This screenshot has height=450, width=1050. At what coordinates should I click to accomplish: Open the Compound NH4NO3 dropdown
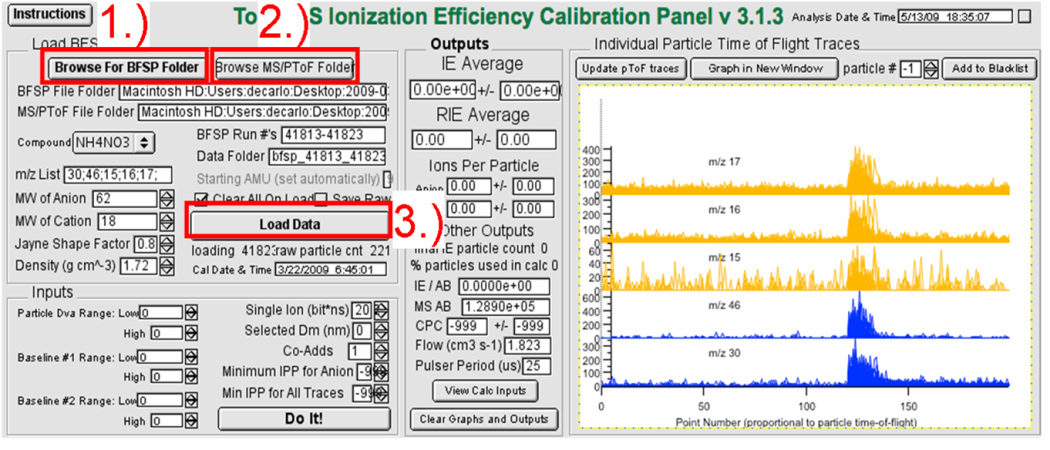point(116,143)
